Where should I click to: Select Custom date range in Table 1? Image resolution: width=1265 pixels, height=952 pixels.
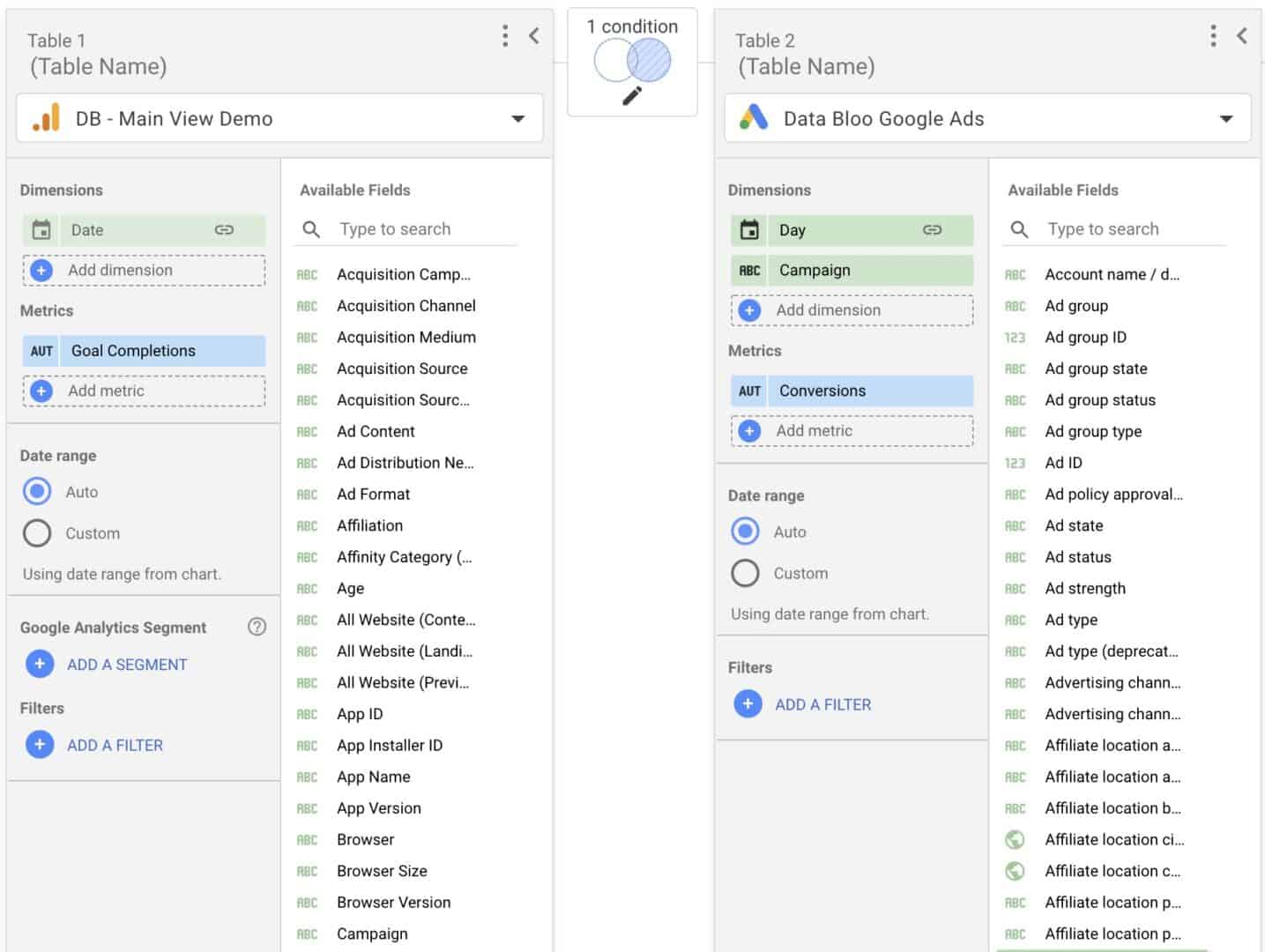36,532
